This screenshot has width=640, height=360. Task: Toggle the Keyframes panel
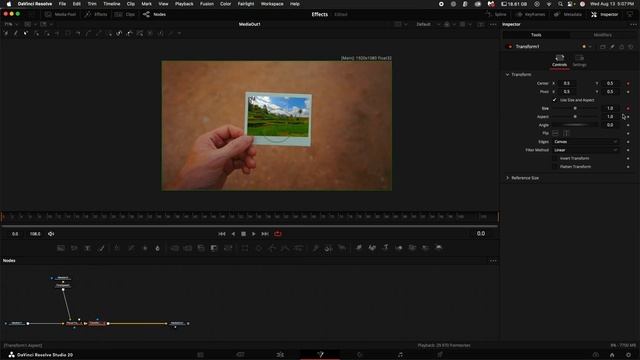tap(530, 14)
